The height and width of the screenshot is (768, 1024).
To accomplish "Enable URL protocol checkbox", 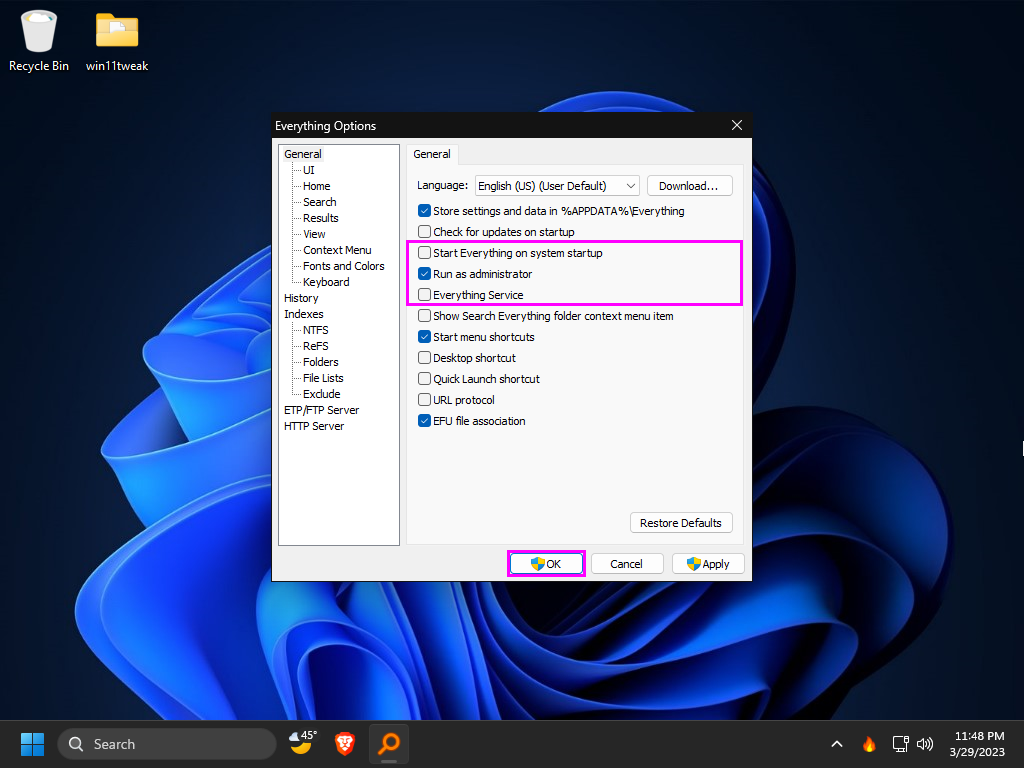I will tap(456, 400).
